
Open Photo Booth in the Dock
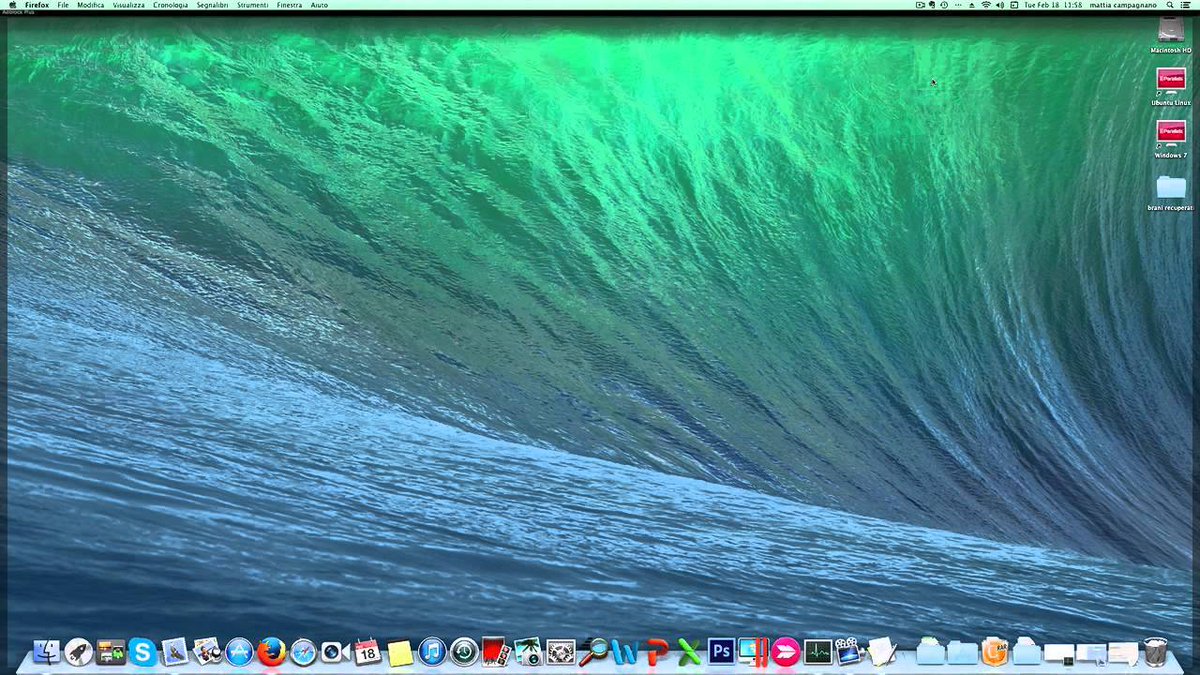(496, 653)
